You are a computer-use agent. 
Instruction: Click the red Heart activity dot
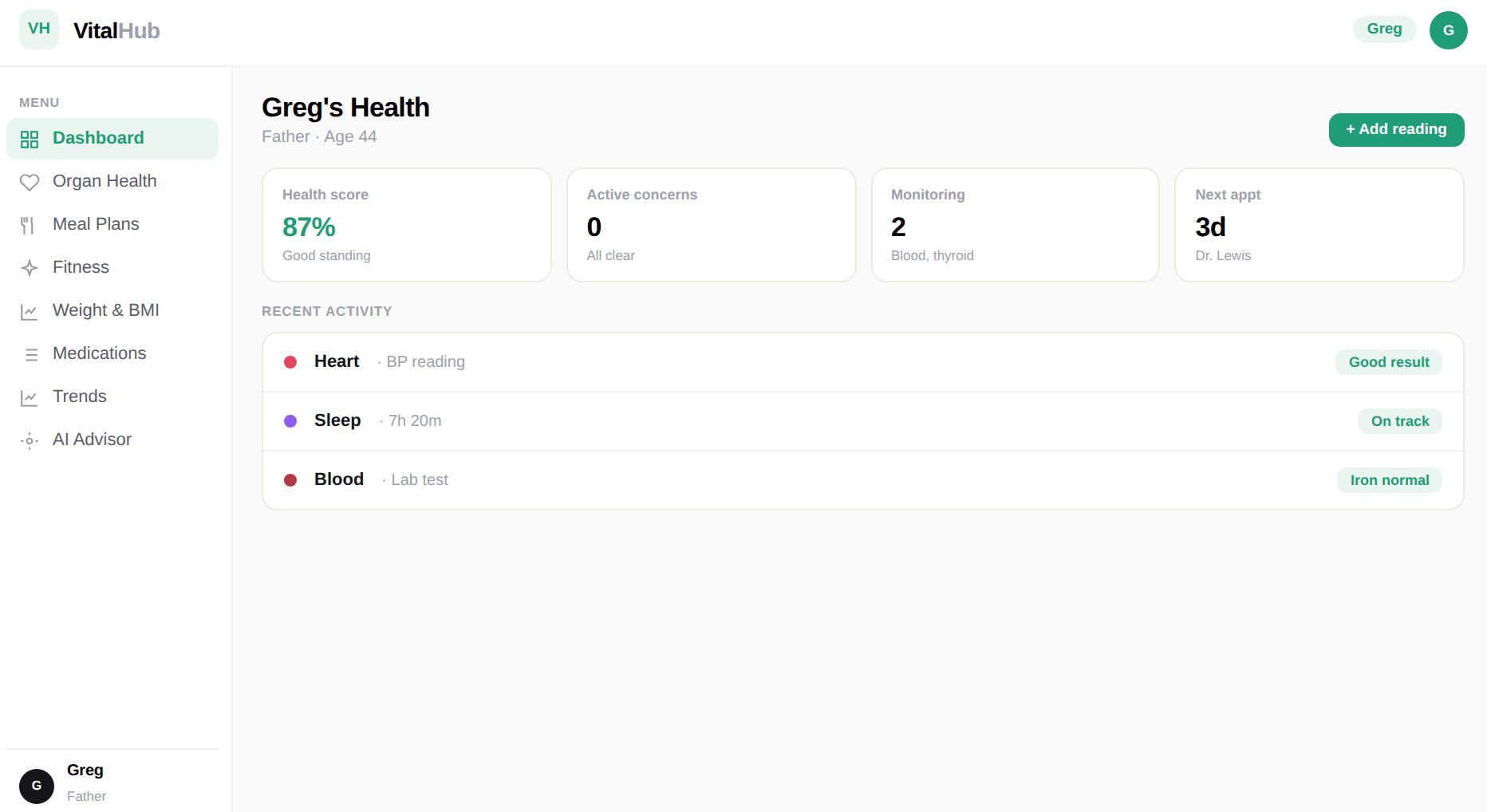click(x=290, y=362)
